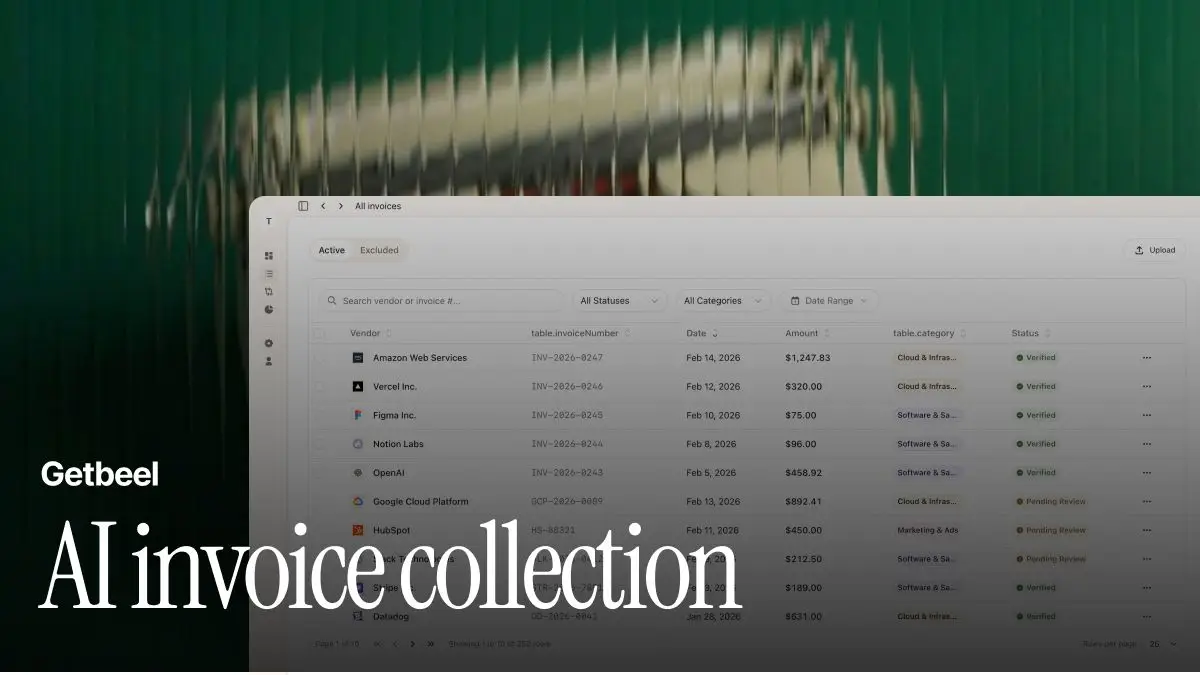Image resolution: width=1200 pixels, height=675 pixels.
Task: Click invoice number INV-2026-0246
Action: pos(567,386)
